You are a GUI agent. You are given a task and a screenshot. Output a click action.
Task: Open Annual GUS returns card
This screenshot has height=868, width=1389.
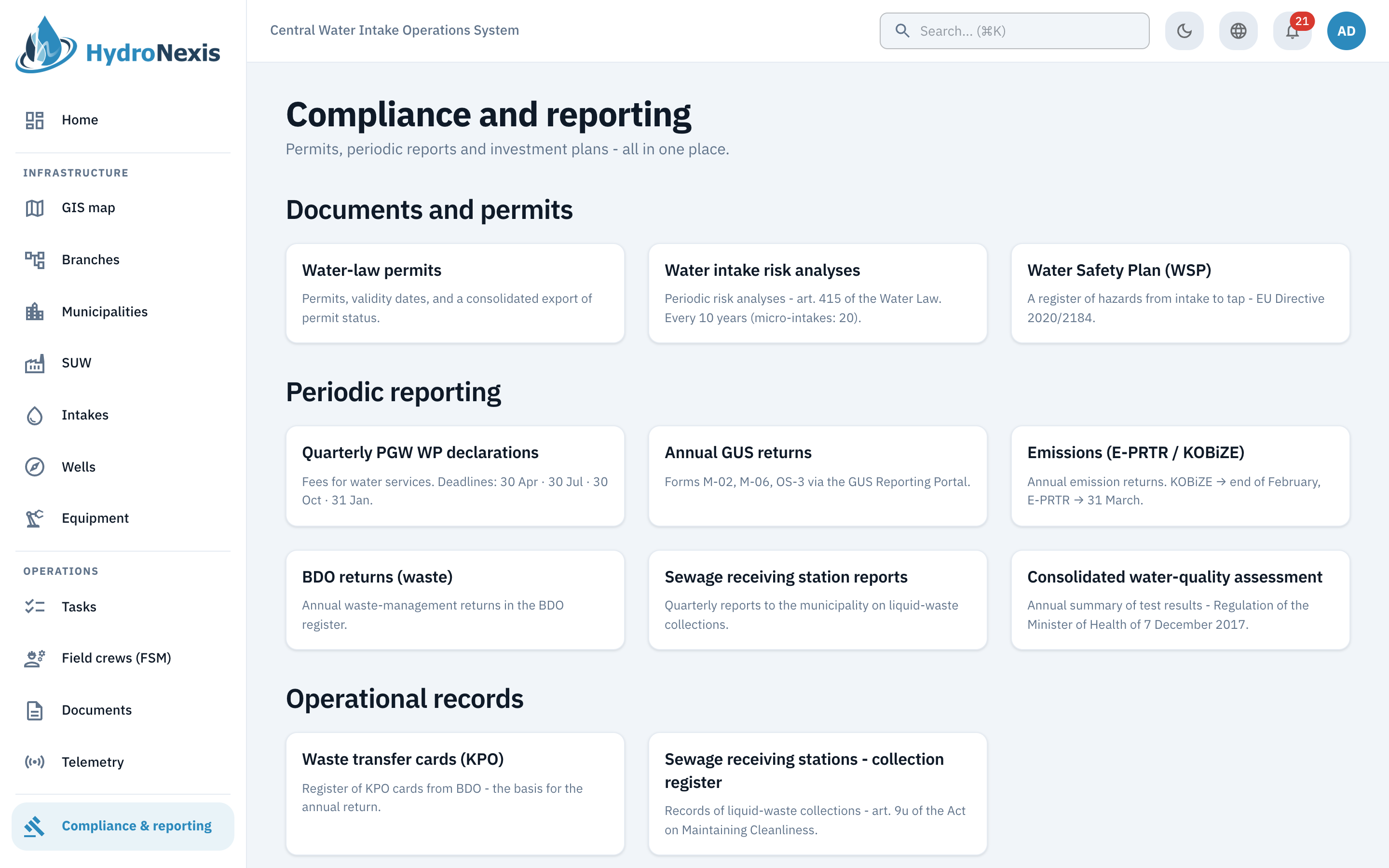(817, 476)
